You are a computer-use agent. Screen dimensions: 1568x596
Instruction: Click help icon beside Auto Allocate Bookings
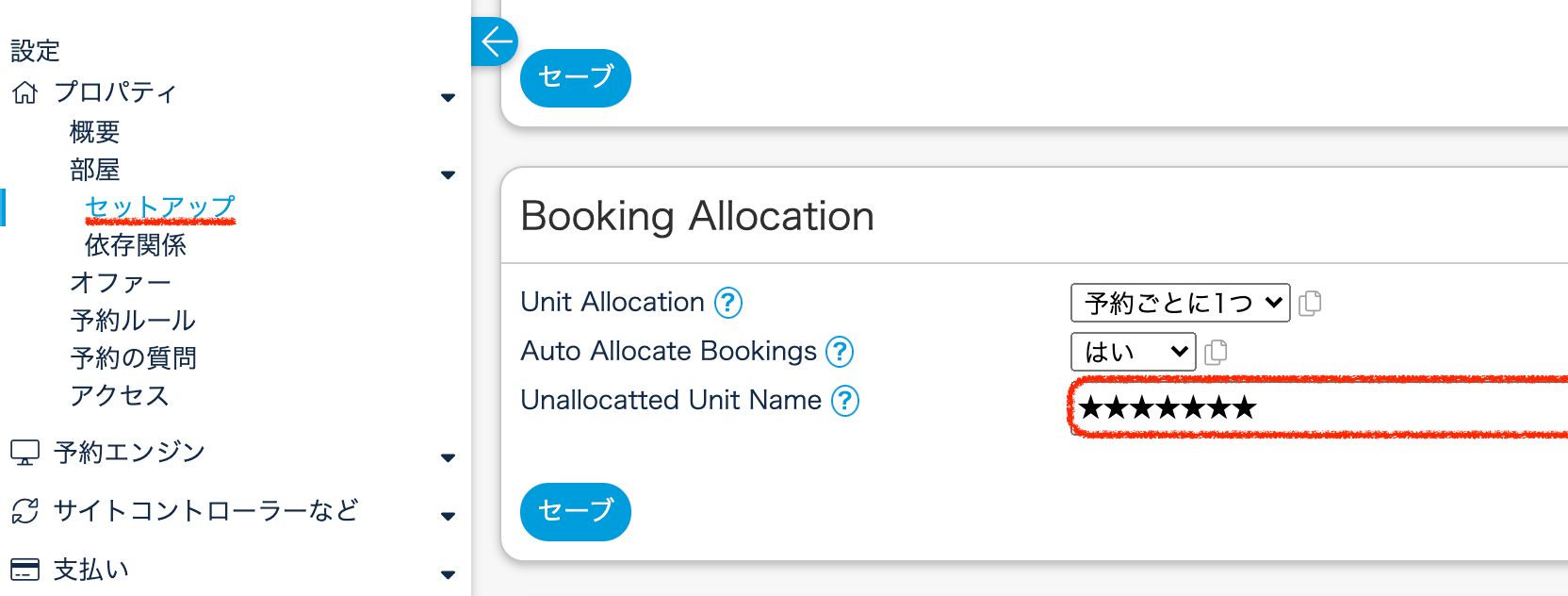tap(840, 352)
